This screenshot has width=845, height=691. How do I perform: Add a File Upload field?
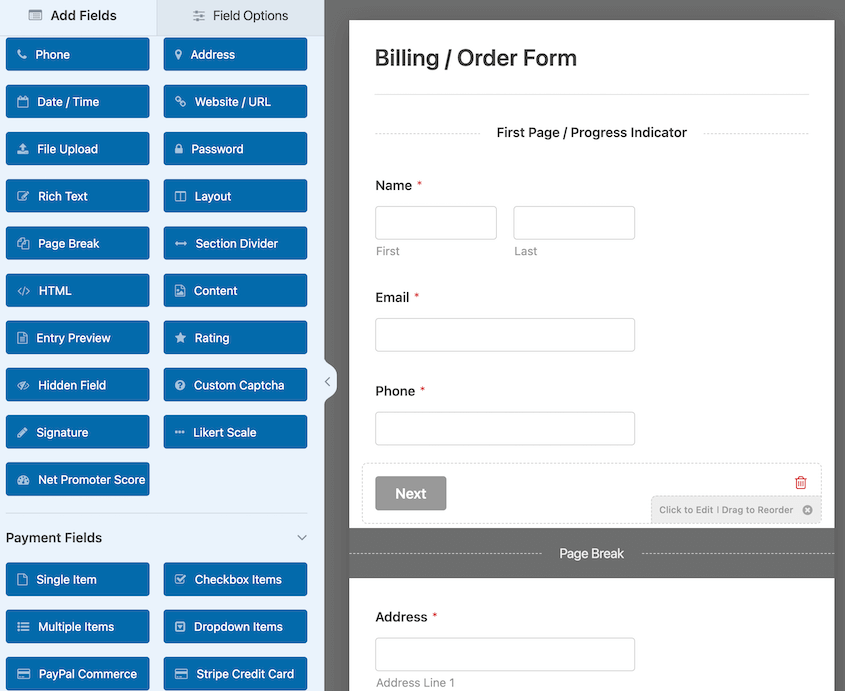click(x=77, y=148)
